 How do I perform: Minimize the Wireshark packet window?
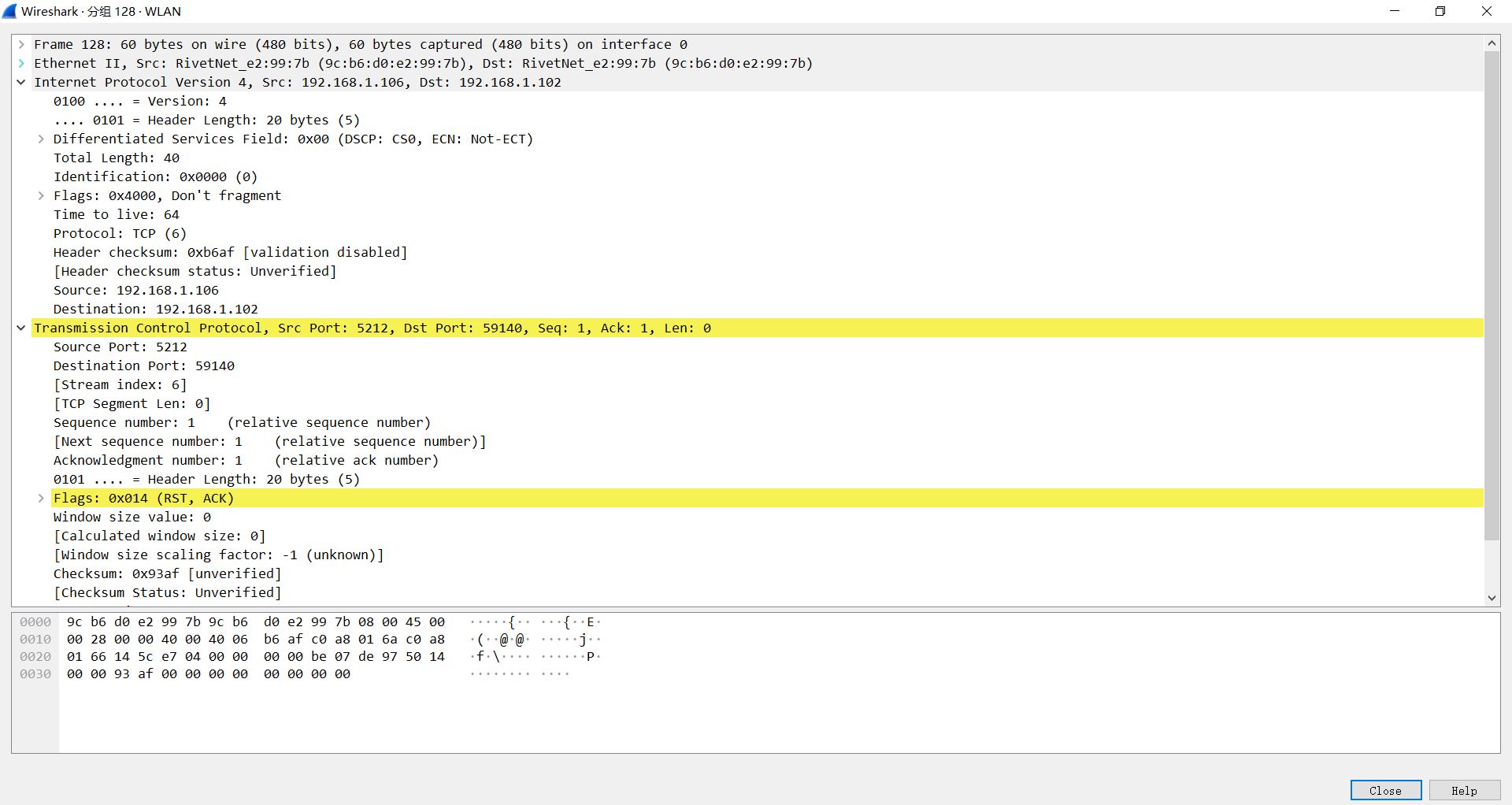[x=1395, y=11]
